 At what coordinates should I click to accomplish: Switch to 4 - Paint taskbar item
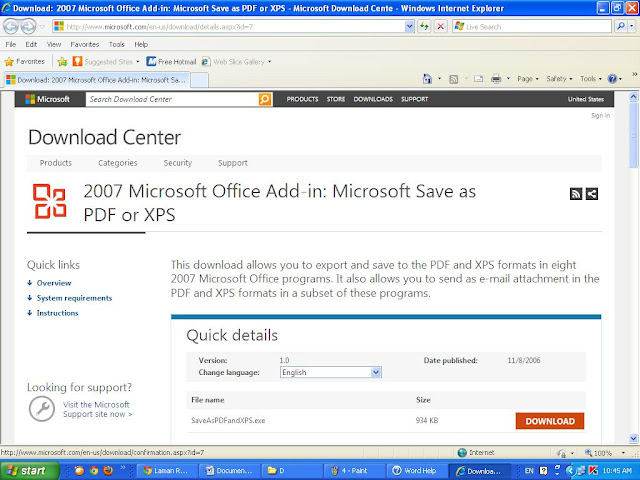click(x=354, y=471)
